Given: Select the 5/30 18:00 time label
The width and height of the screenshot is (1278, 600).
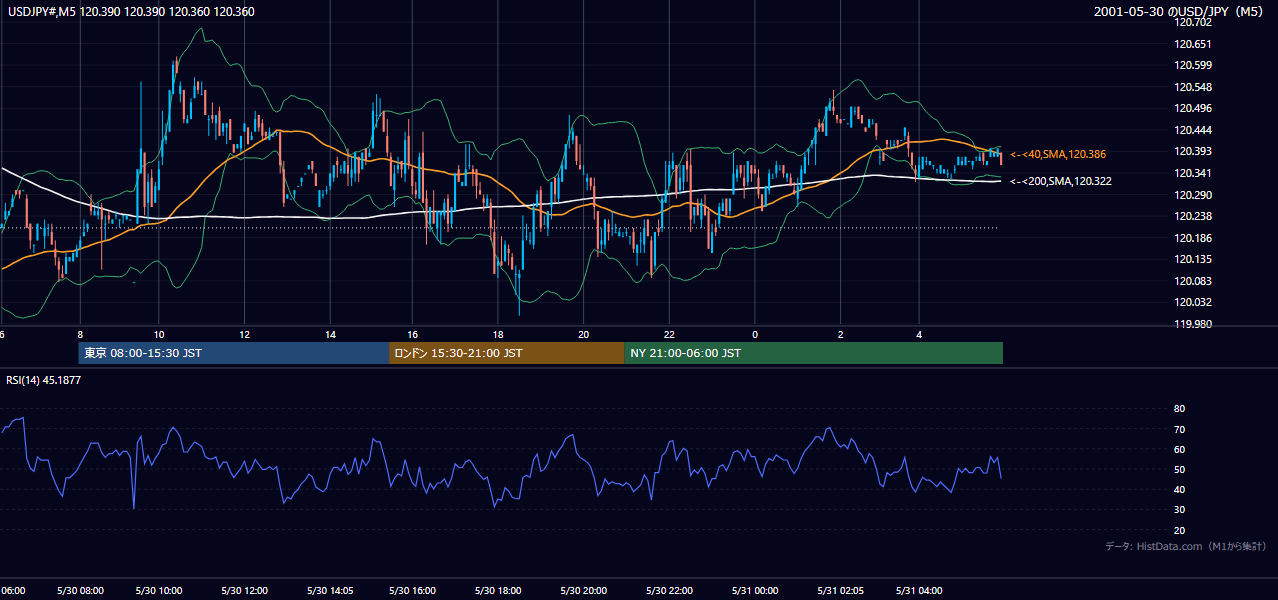Looking at the screenshot, I should tap(499, 591).
